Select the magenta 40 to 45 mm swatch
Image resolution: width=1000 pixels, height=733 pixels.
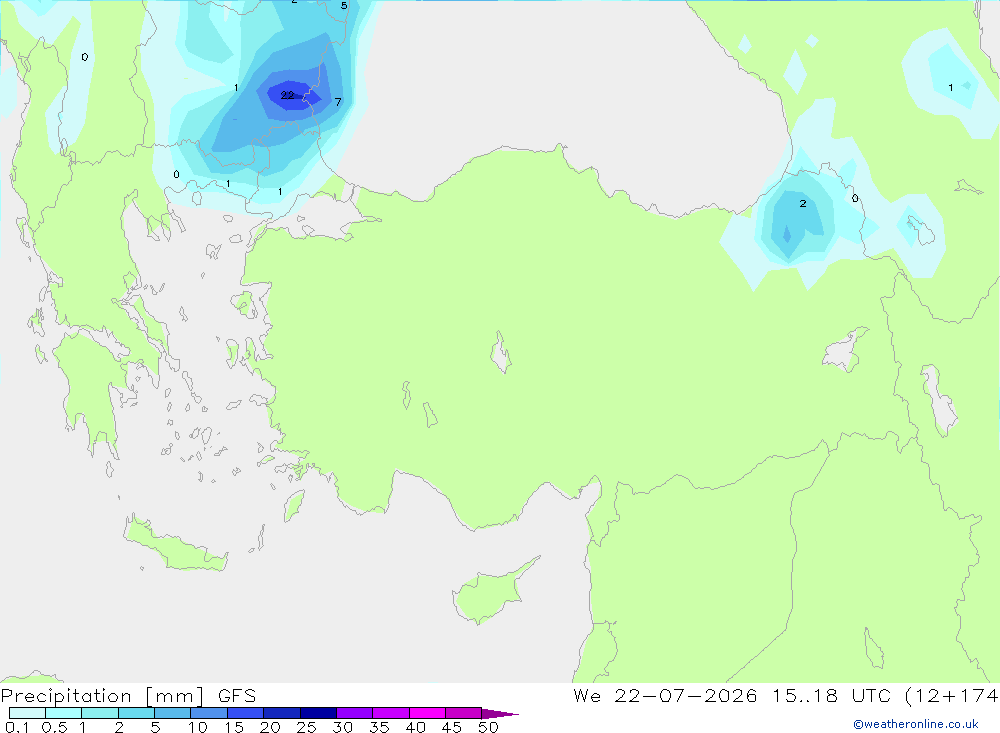pos(427,713)
